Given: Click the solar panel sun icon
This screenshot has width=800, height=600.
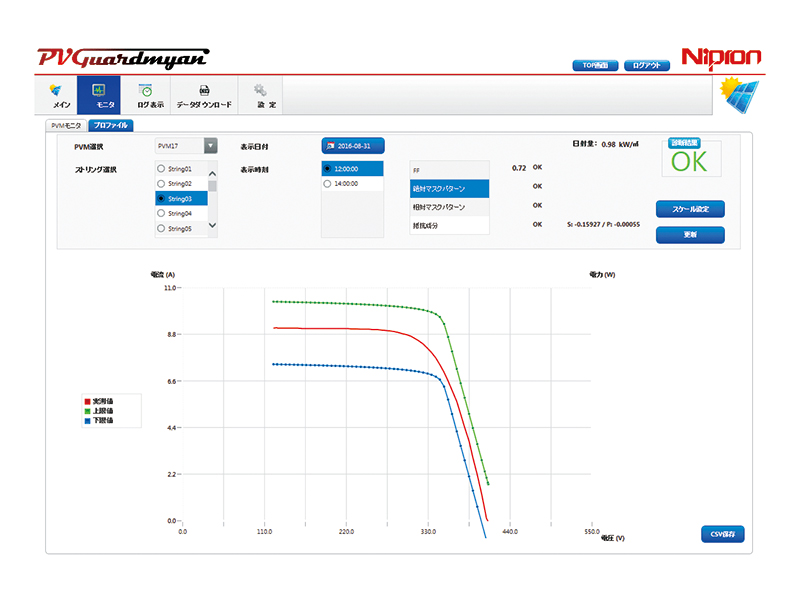Looking at the screenshot, I should pos(741,97).
